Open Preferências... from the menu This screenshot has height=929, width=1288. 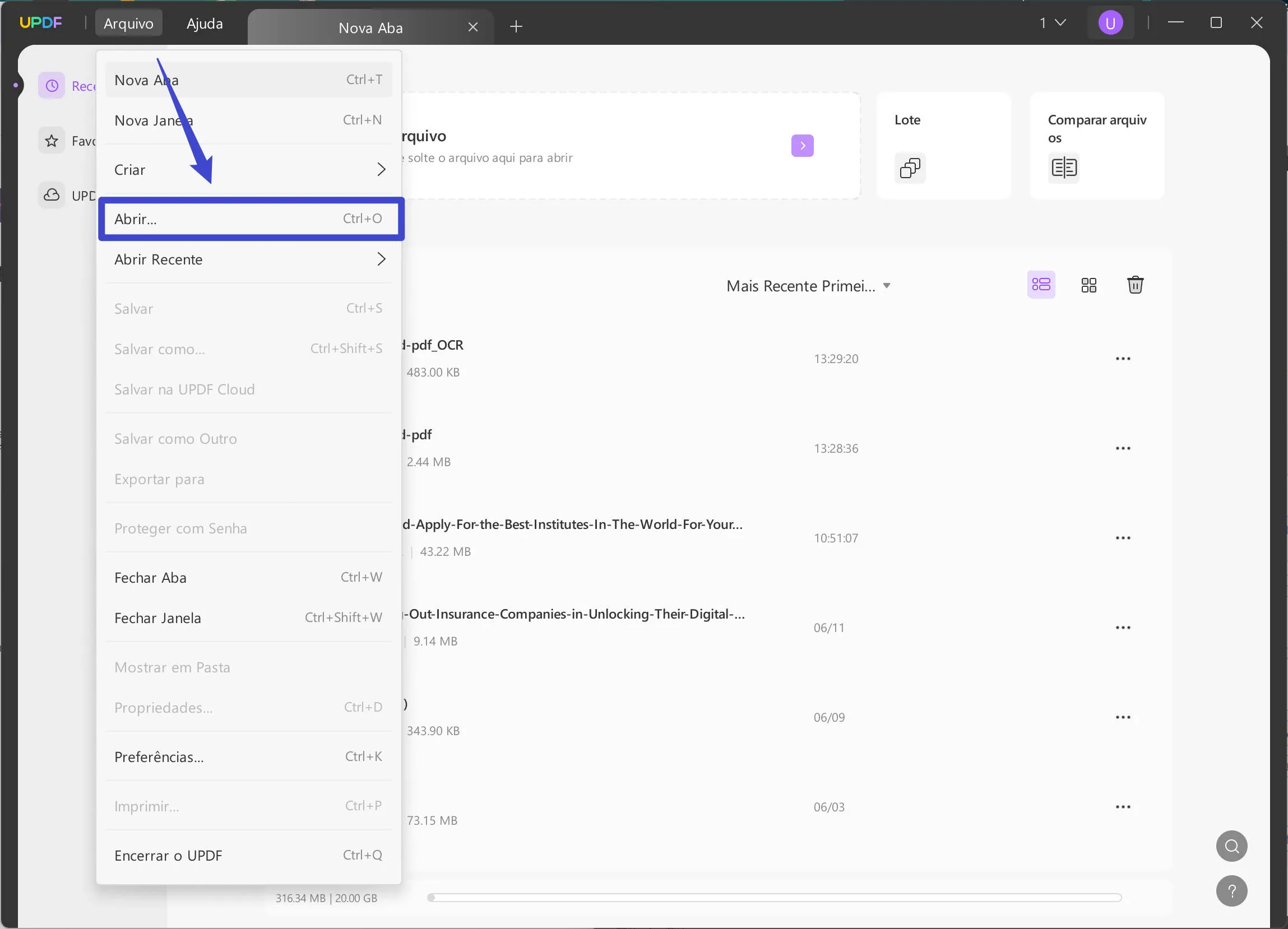pos(250,756)
